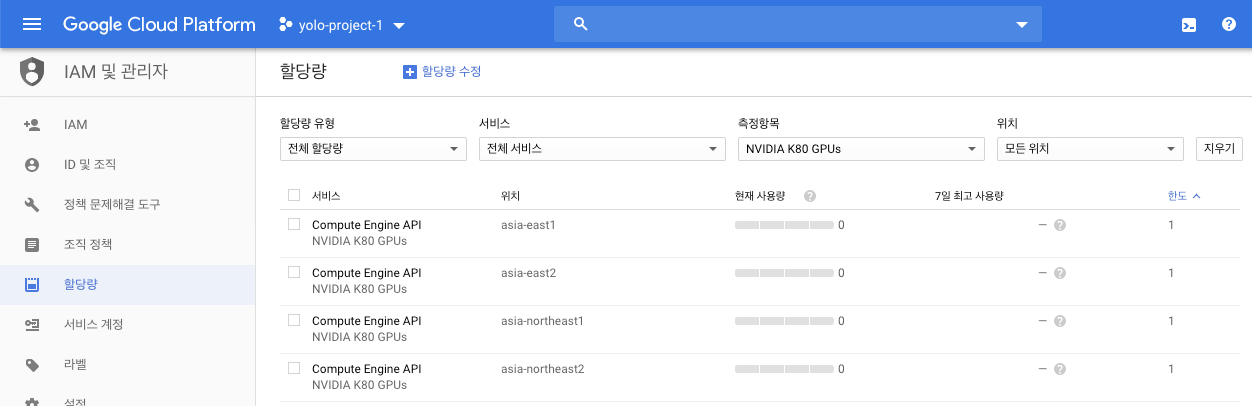This screenshot has height=406, width=1252.
Task: Check the asia-northeast2 row checkbox
Action: point(294,368)
